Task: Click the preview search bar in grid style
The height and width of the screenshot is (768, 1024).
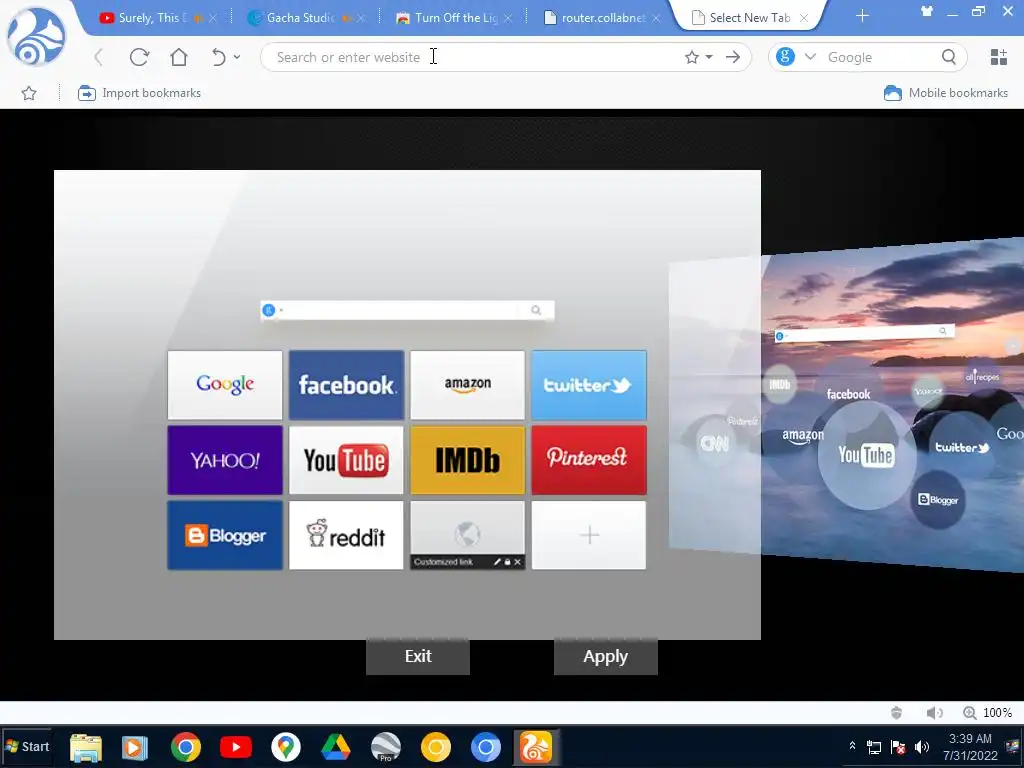Action: point(408,310)
